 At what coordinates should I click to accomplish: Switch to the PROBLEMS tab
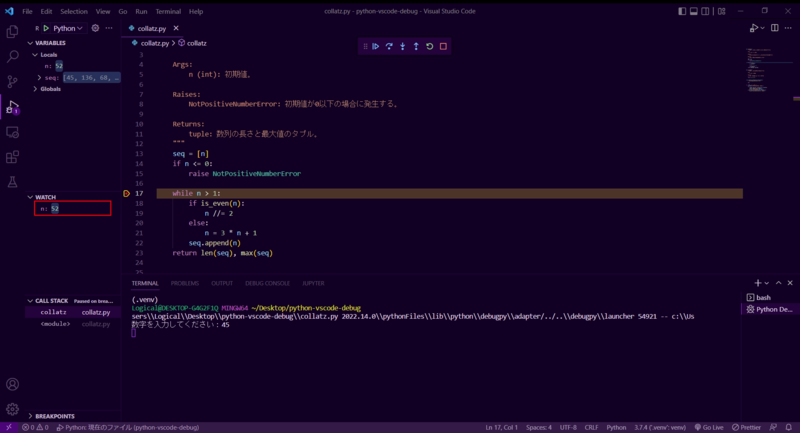point(185,283)
